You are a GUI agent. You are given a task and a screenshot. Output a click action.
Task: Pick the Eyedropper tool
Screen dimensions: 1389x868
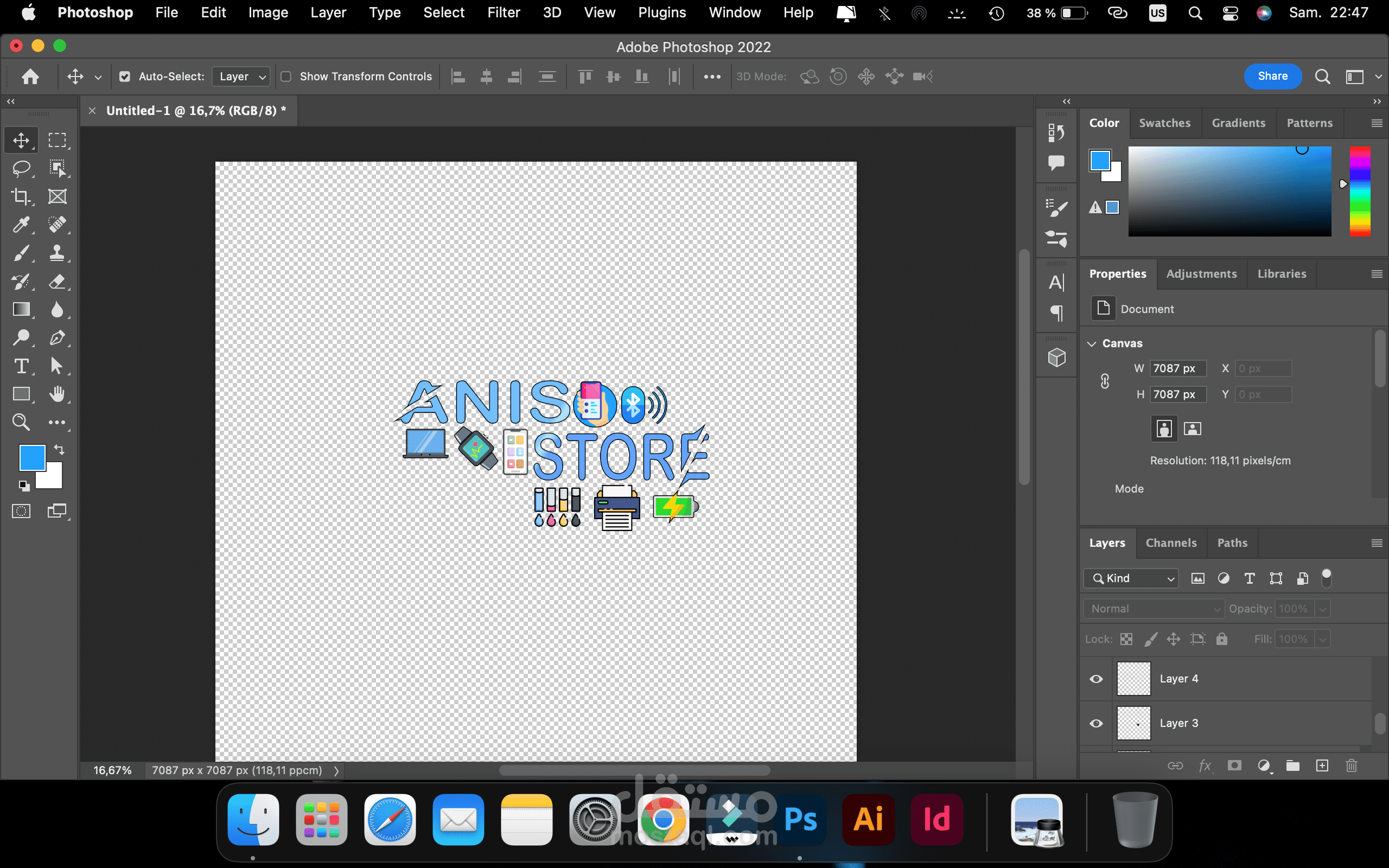pos(21,225)
